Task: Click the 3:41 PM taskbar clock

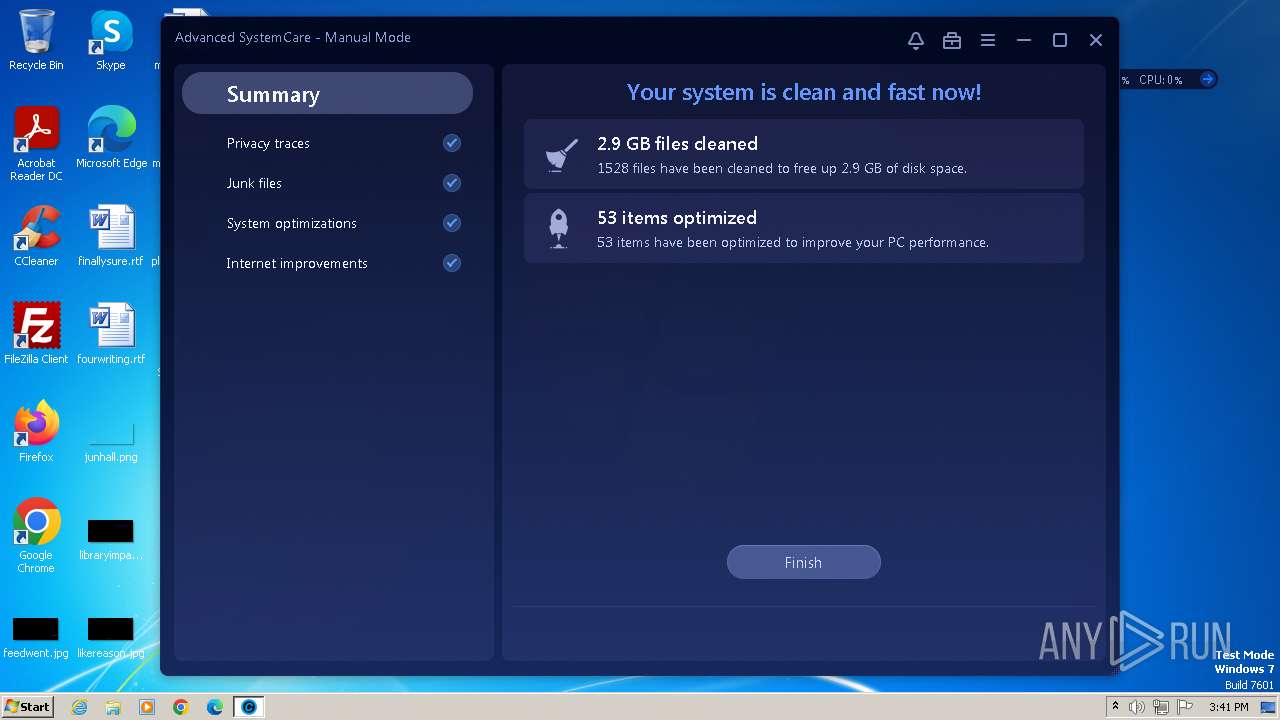Action: coord(1228,707)
